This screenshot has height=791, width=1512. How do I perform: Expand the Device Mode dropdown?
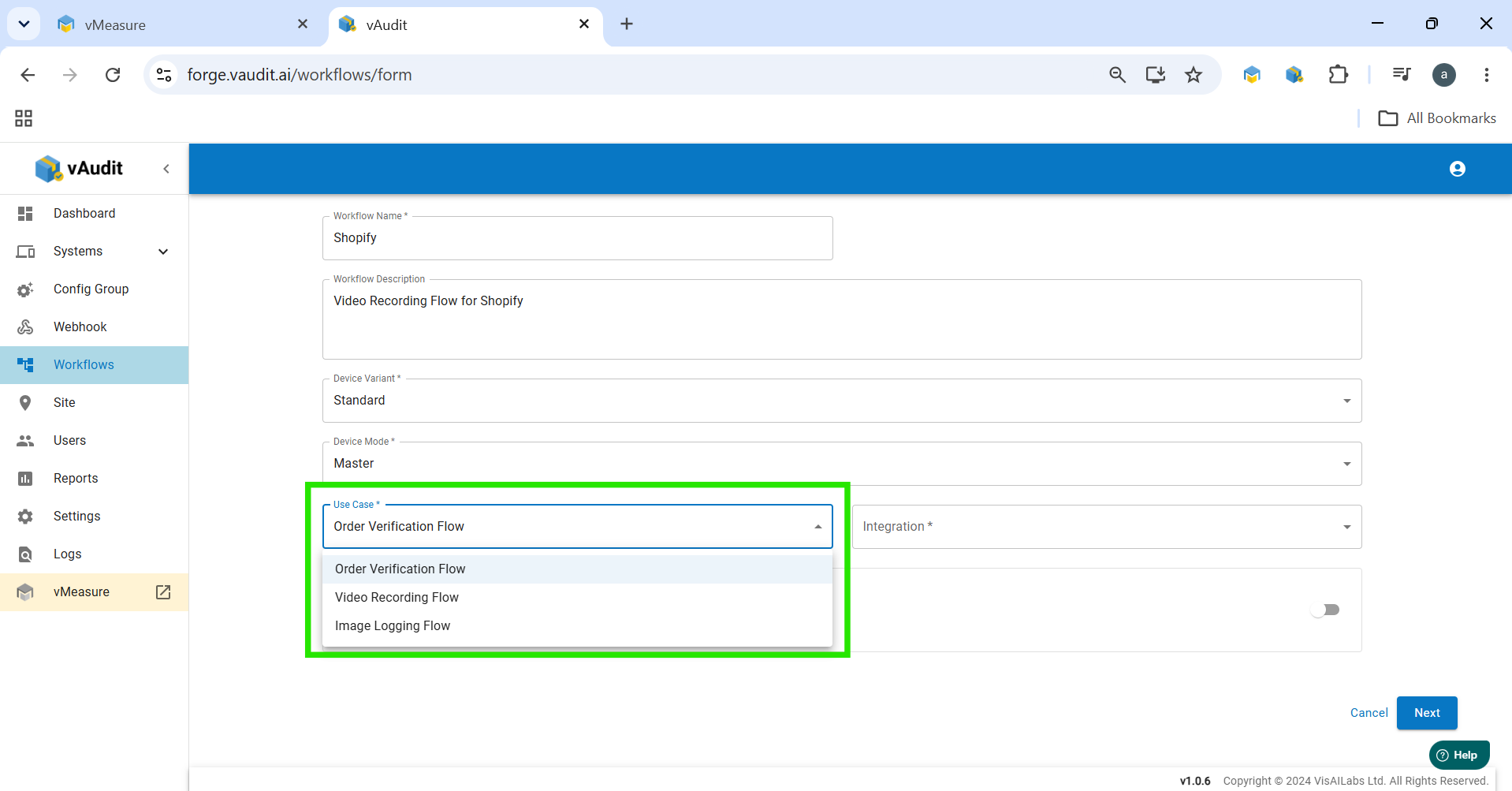(1347, 464)
